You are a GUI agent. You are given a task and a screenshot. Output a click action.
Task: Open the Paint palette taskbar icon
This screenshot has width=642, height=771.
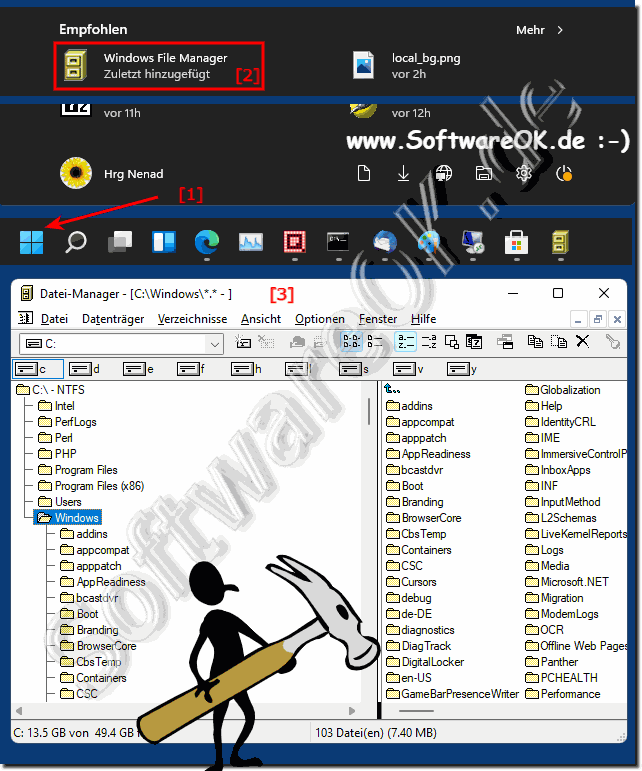(428, 242)
